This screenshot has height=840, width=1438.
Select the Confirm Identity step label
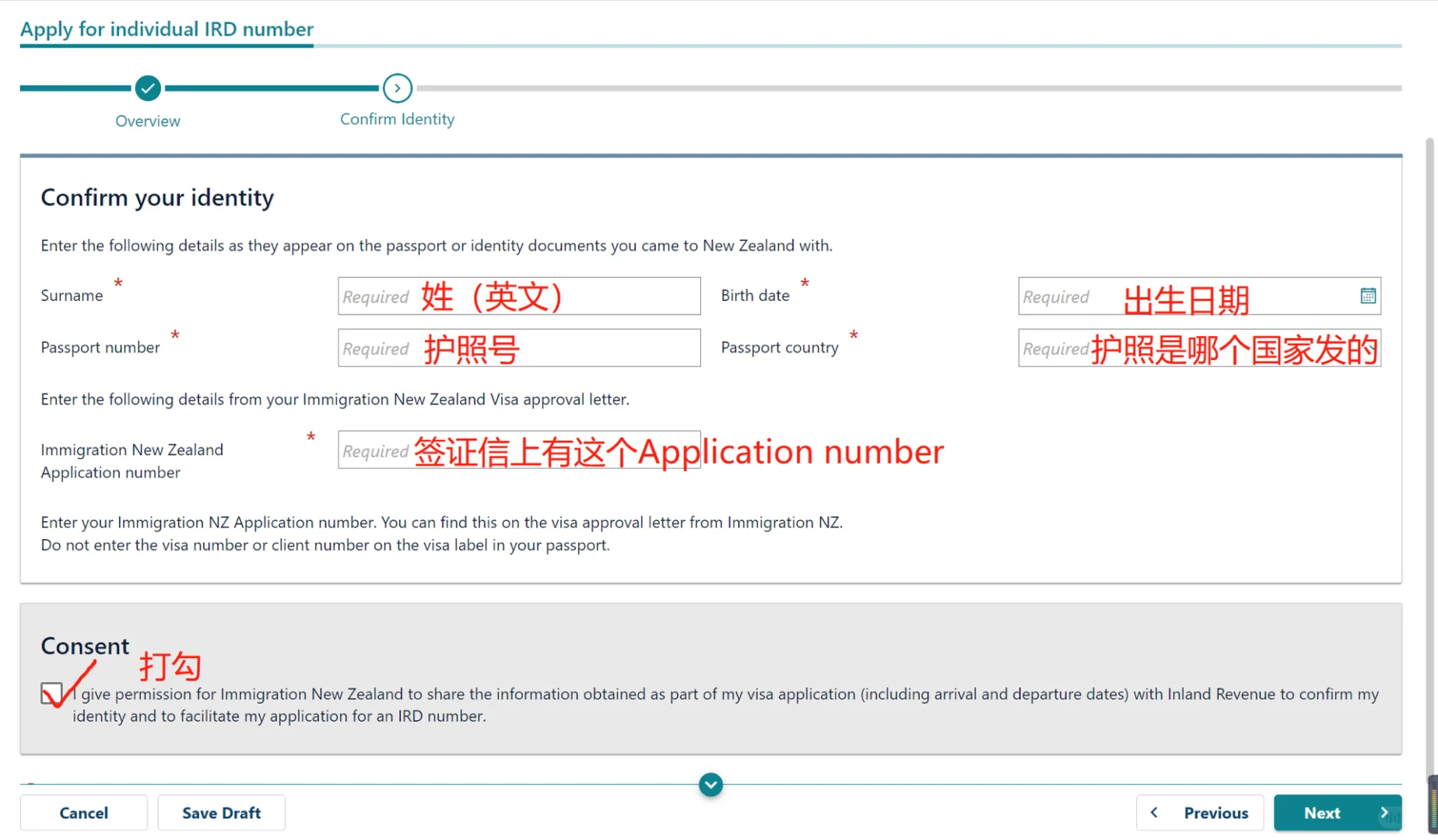(397, 120)
